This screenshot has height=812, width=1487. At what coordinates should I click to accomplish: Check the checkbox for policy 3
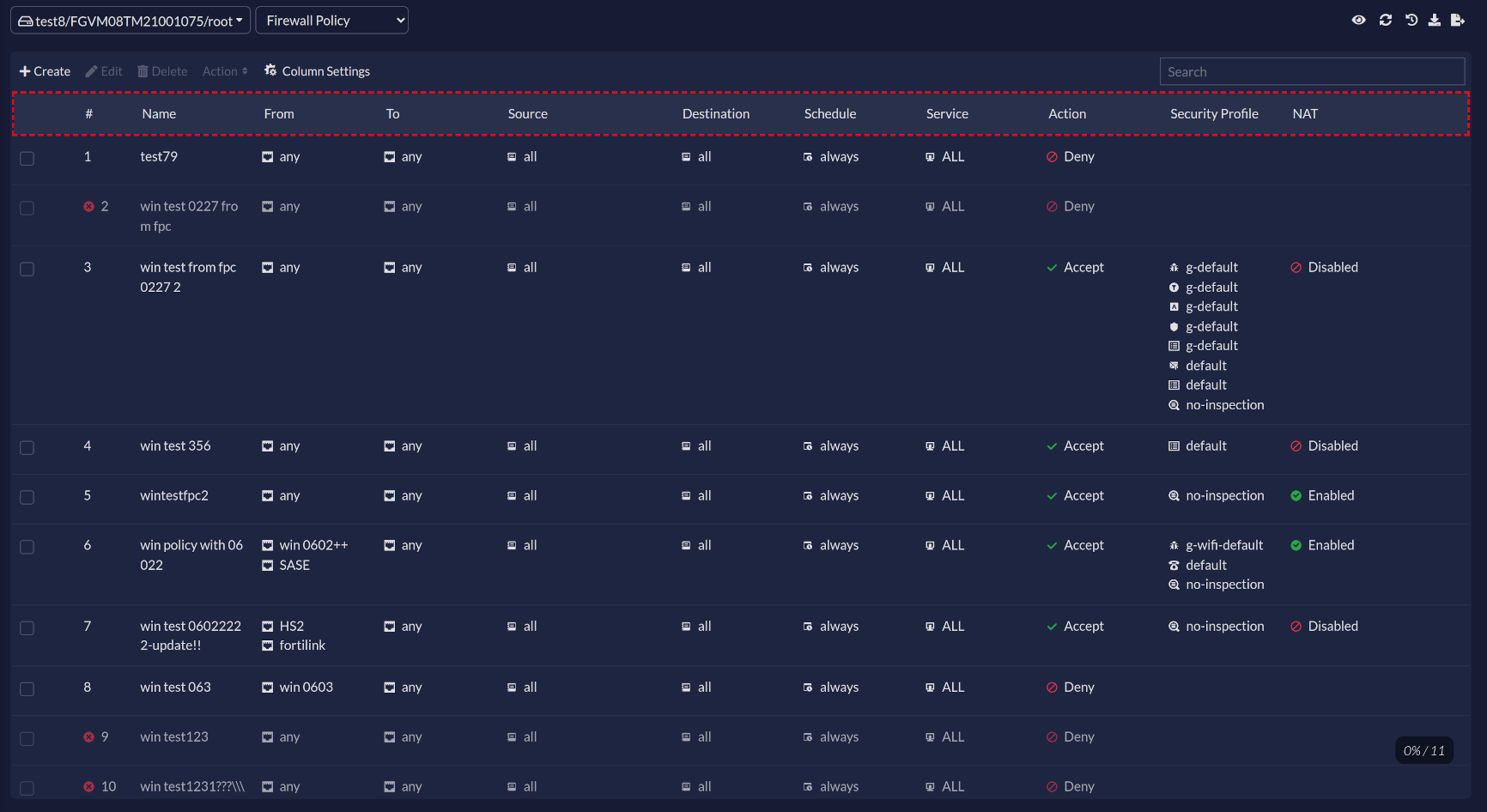pos(27,269)
